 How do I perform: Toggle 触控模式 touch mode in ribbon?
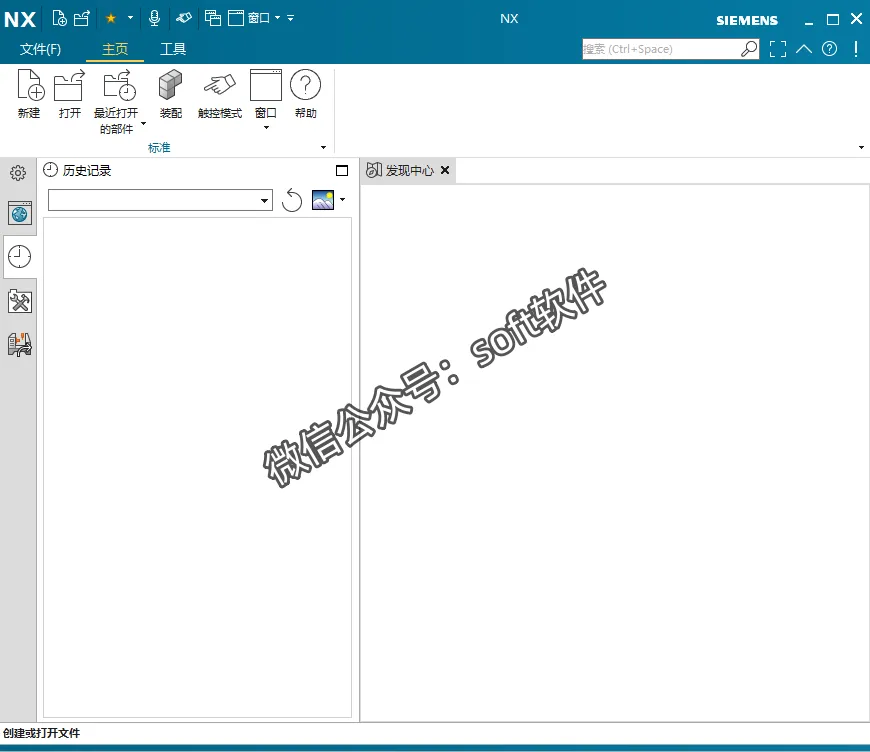(x=220, y=94)
